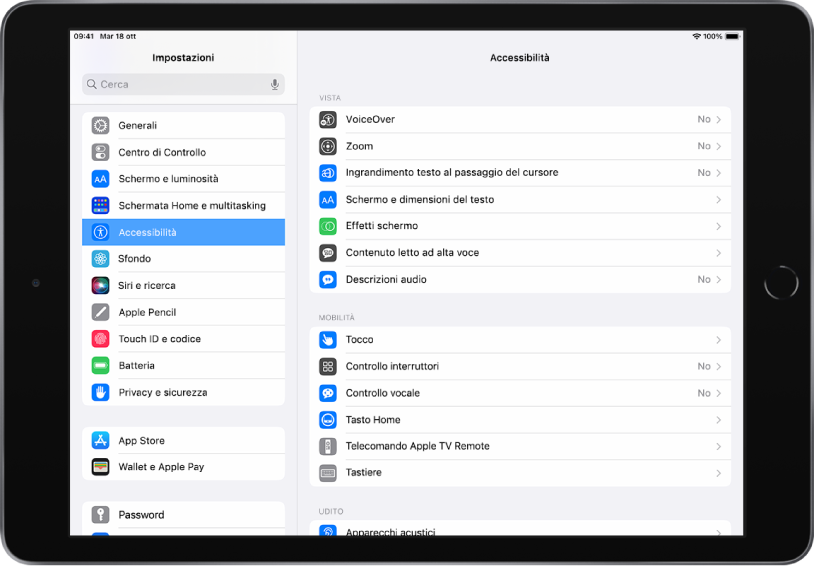Tap the Contenuto letto ad alta voce icon

pyautogui.click(x=328, y=253)
